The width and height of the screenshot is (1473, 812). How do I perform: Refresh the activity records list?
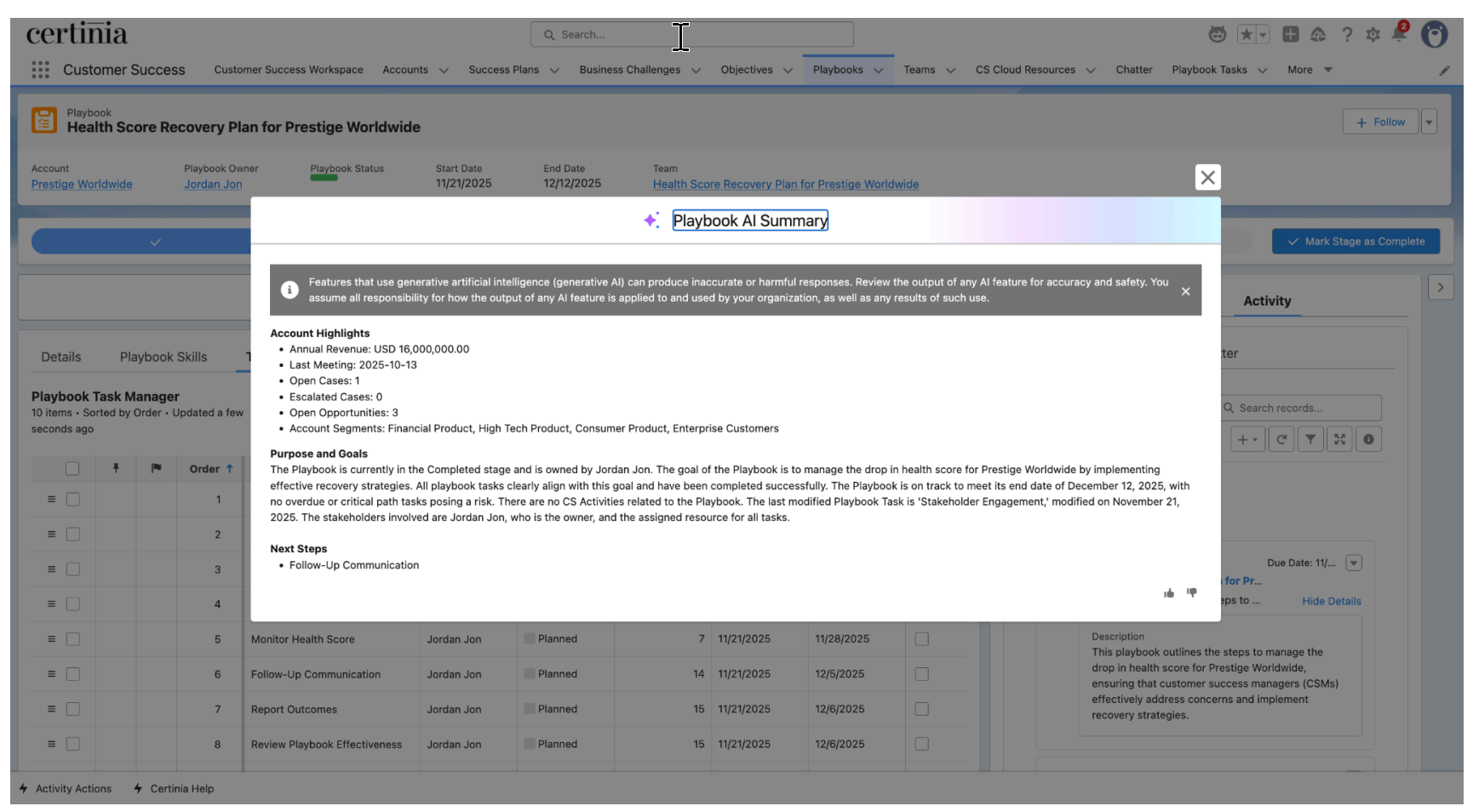pyautogui.click(x=1281, y=439)
